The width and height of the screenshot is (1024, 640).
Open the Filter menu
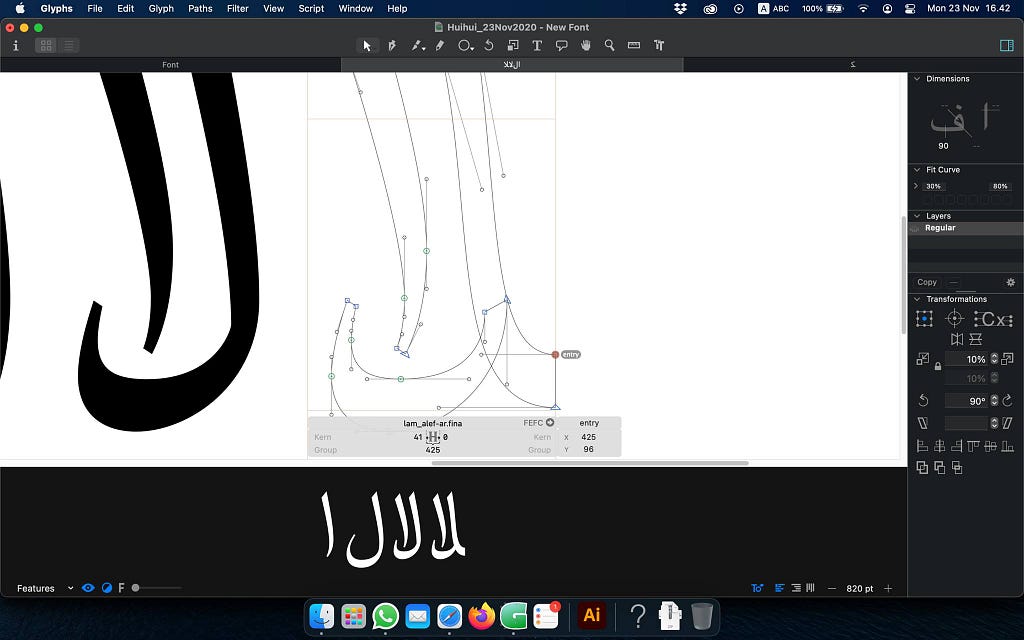click(237, 8)
